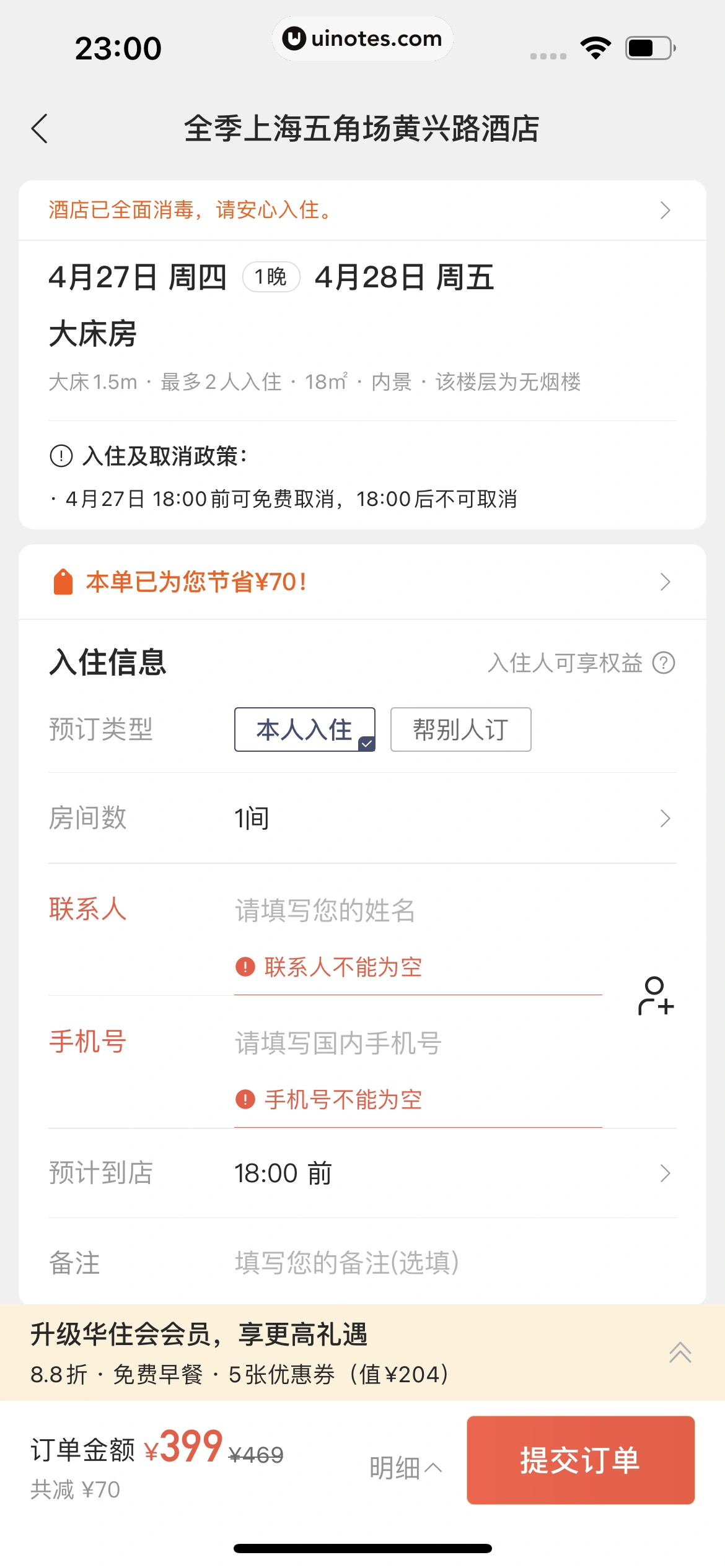This screenshot has width=725, height=1568.
Task: Tap the contact name input field
Action: point(418,911)
